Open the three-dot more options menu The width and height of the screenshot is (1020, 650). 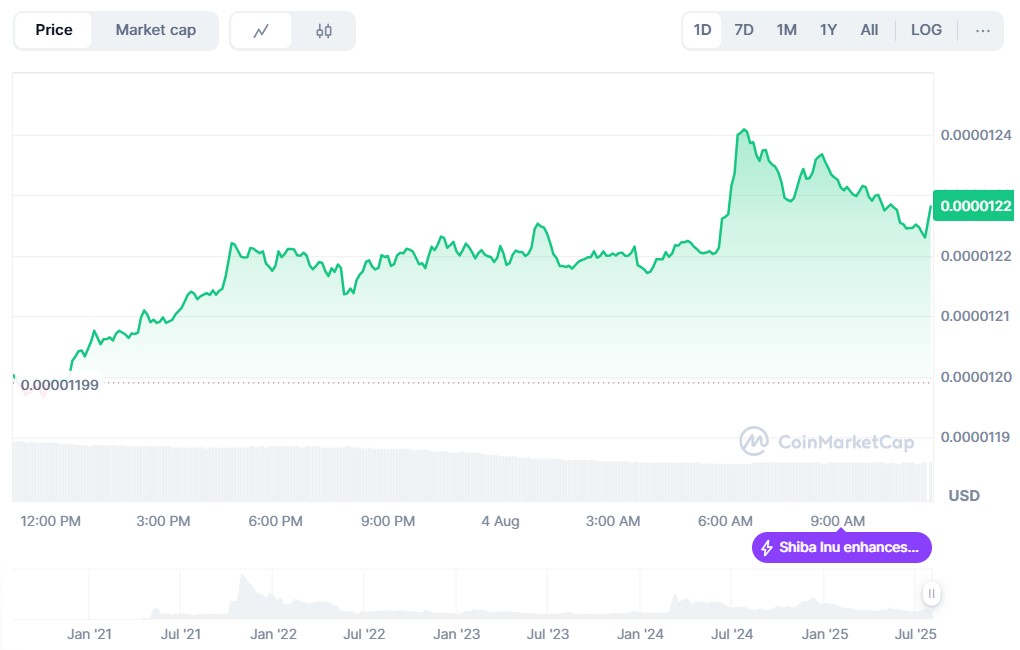983,30
